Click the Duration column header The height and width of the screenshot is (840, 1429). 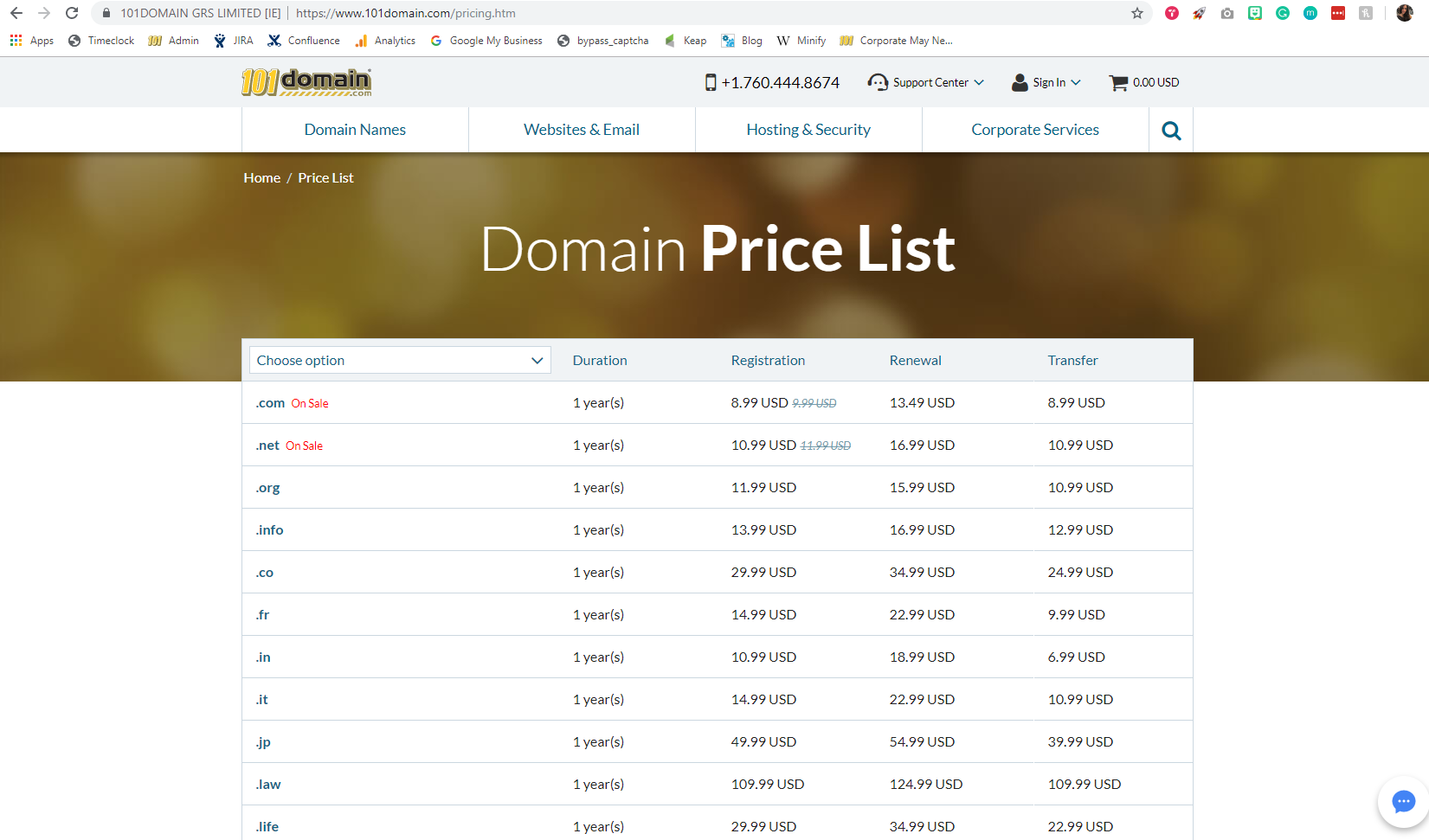600,361
